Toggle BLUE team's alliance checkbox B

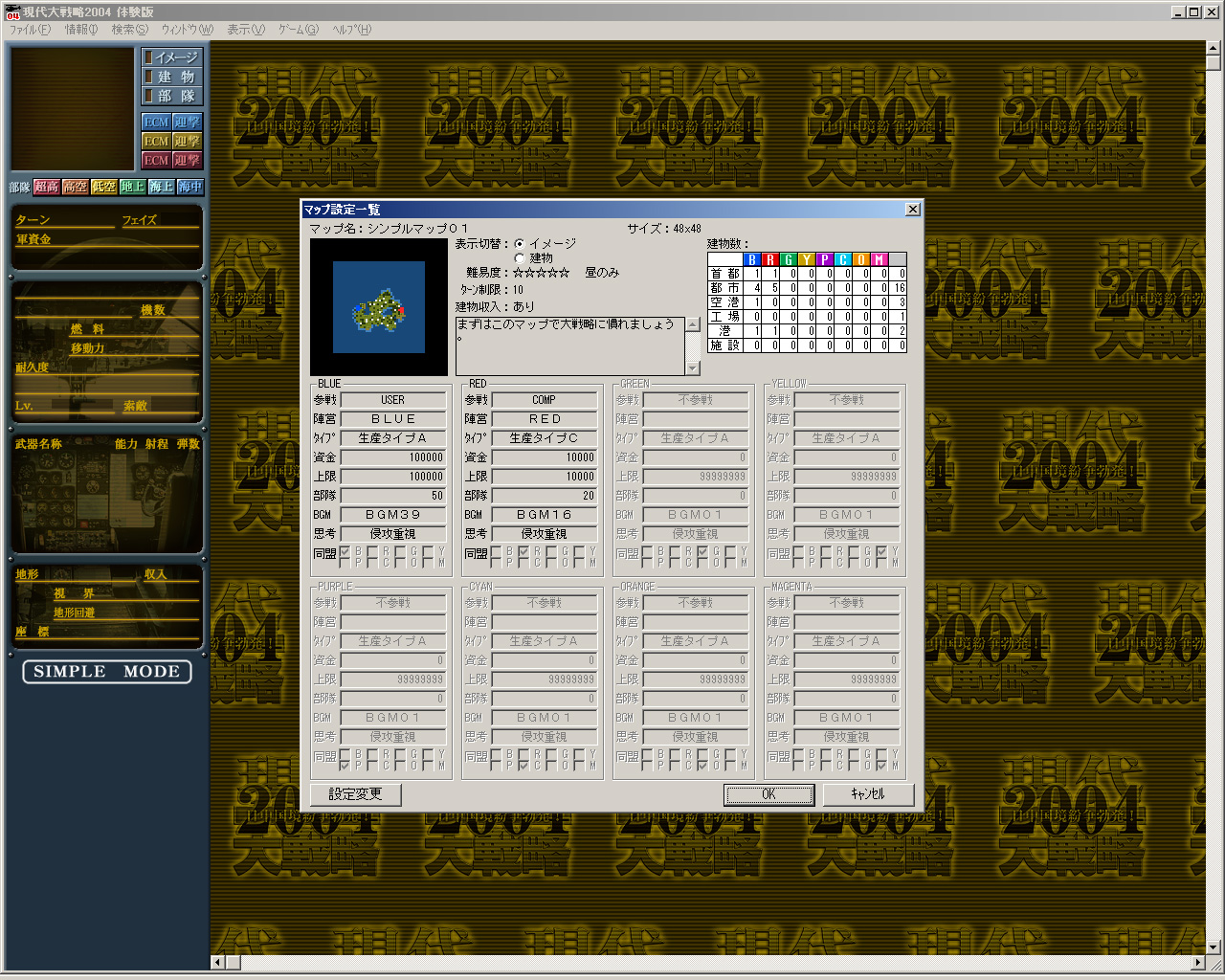pos(345,553)
